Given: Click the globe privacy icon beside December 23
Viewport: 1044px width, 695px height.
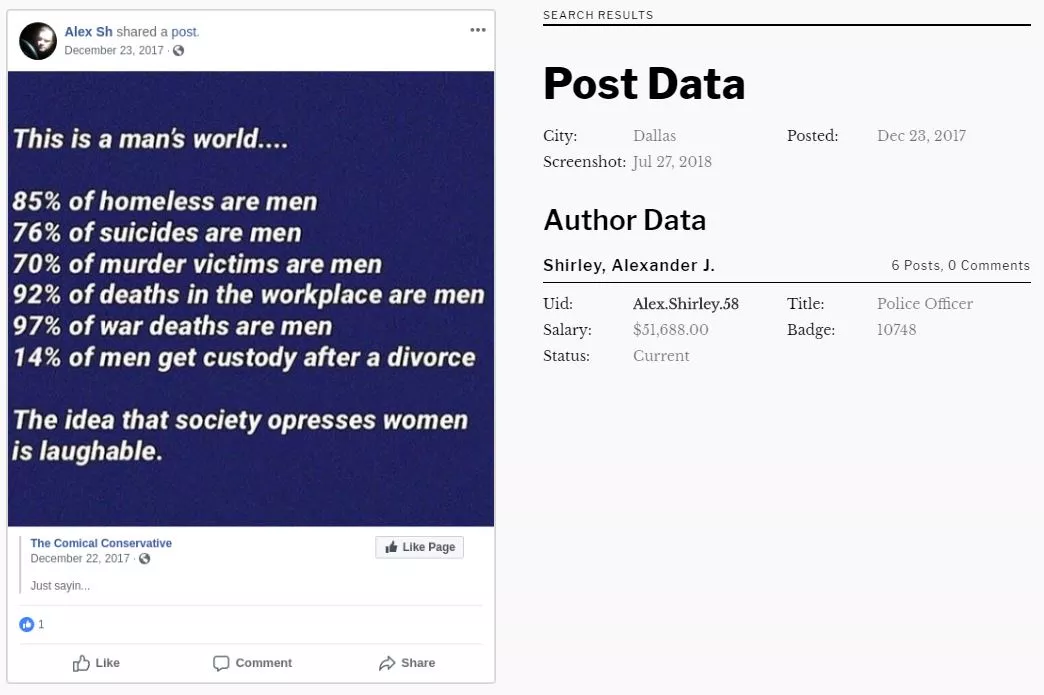Looking at the screenshot, I should pos(178,51).
